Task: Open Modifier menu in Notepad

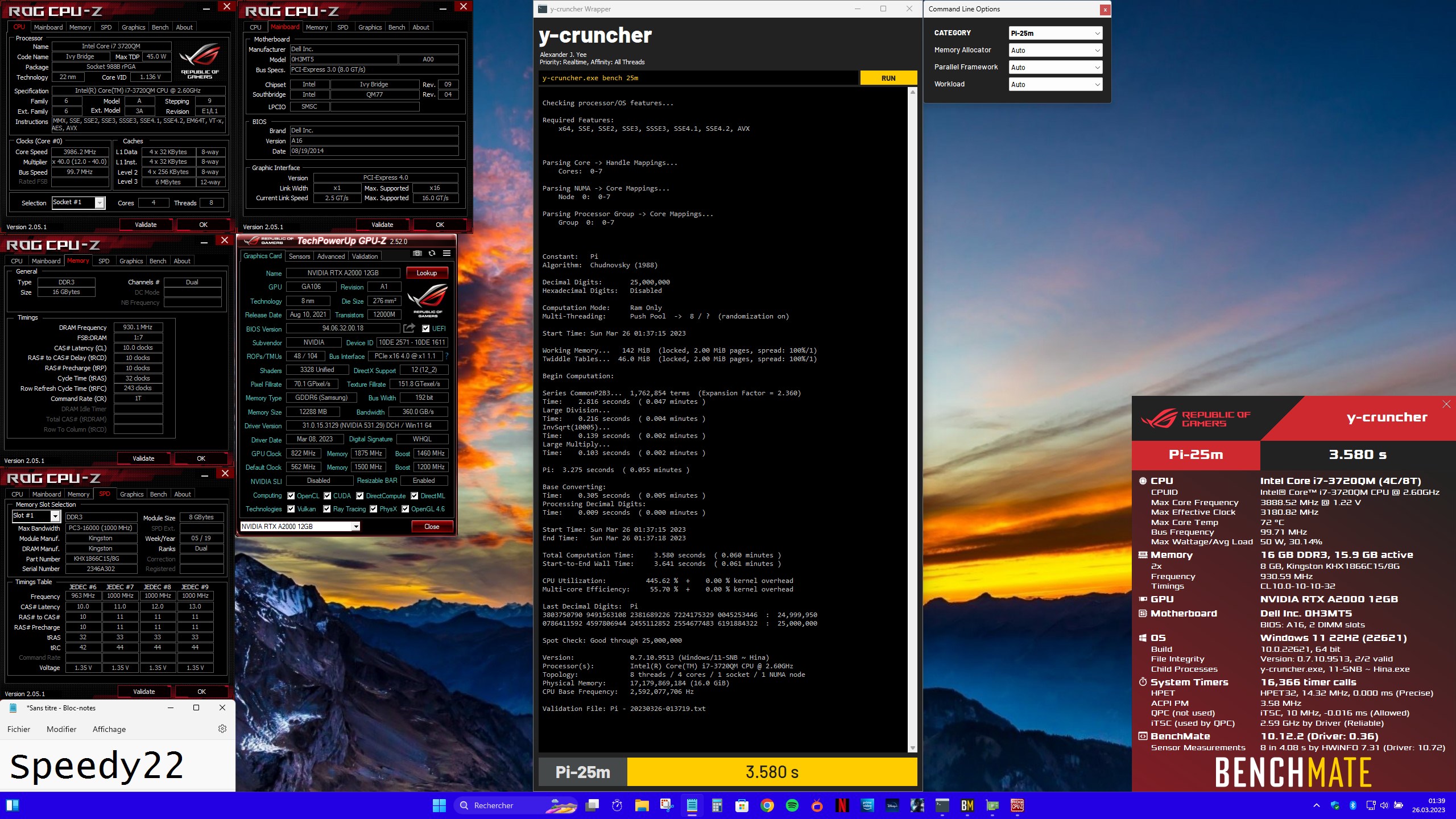Action: (61, 729)
